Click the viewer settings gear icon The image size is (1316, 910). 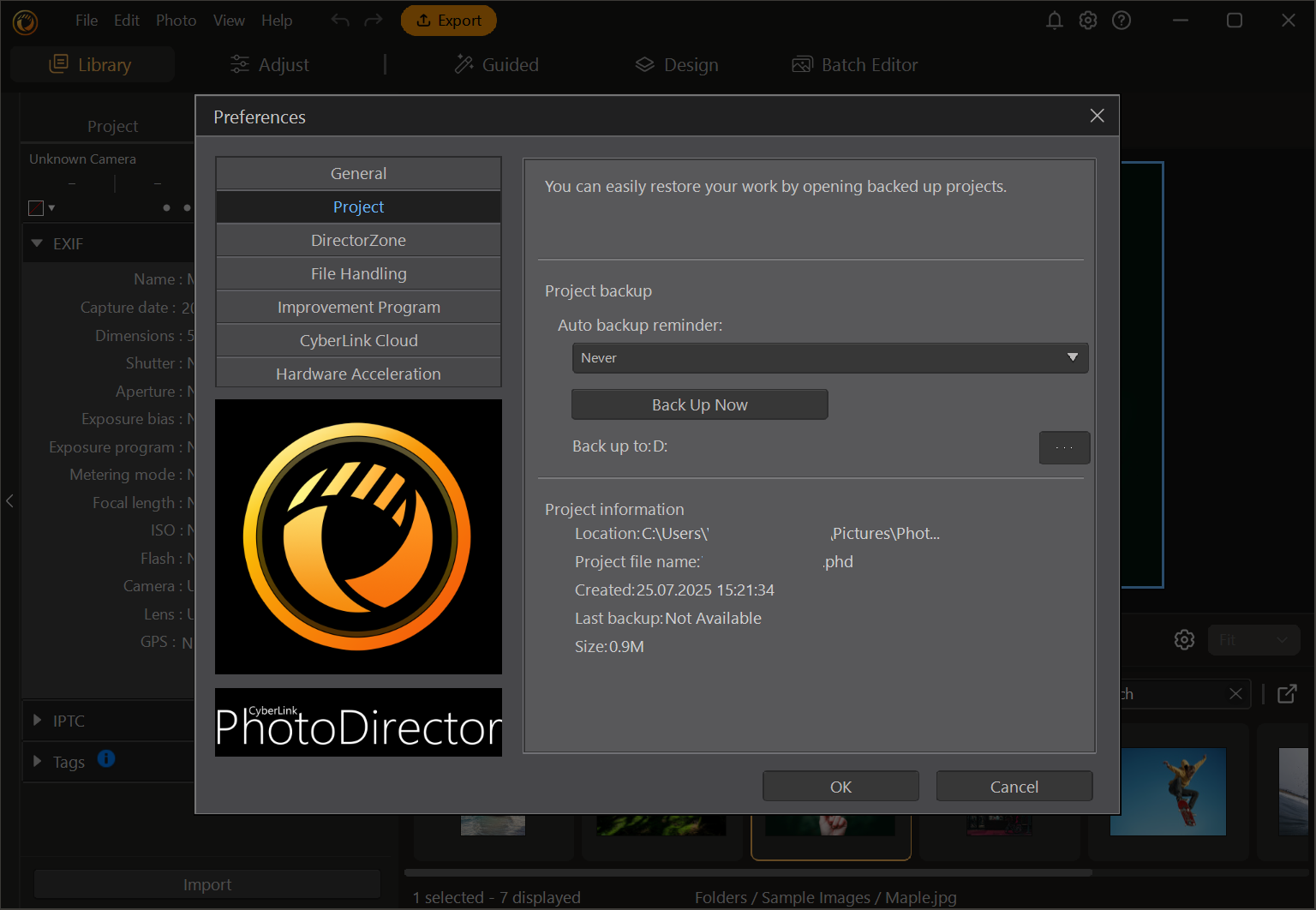click(x=1184, y=640)
